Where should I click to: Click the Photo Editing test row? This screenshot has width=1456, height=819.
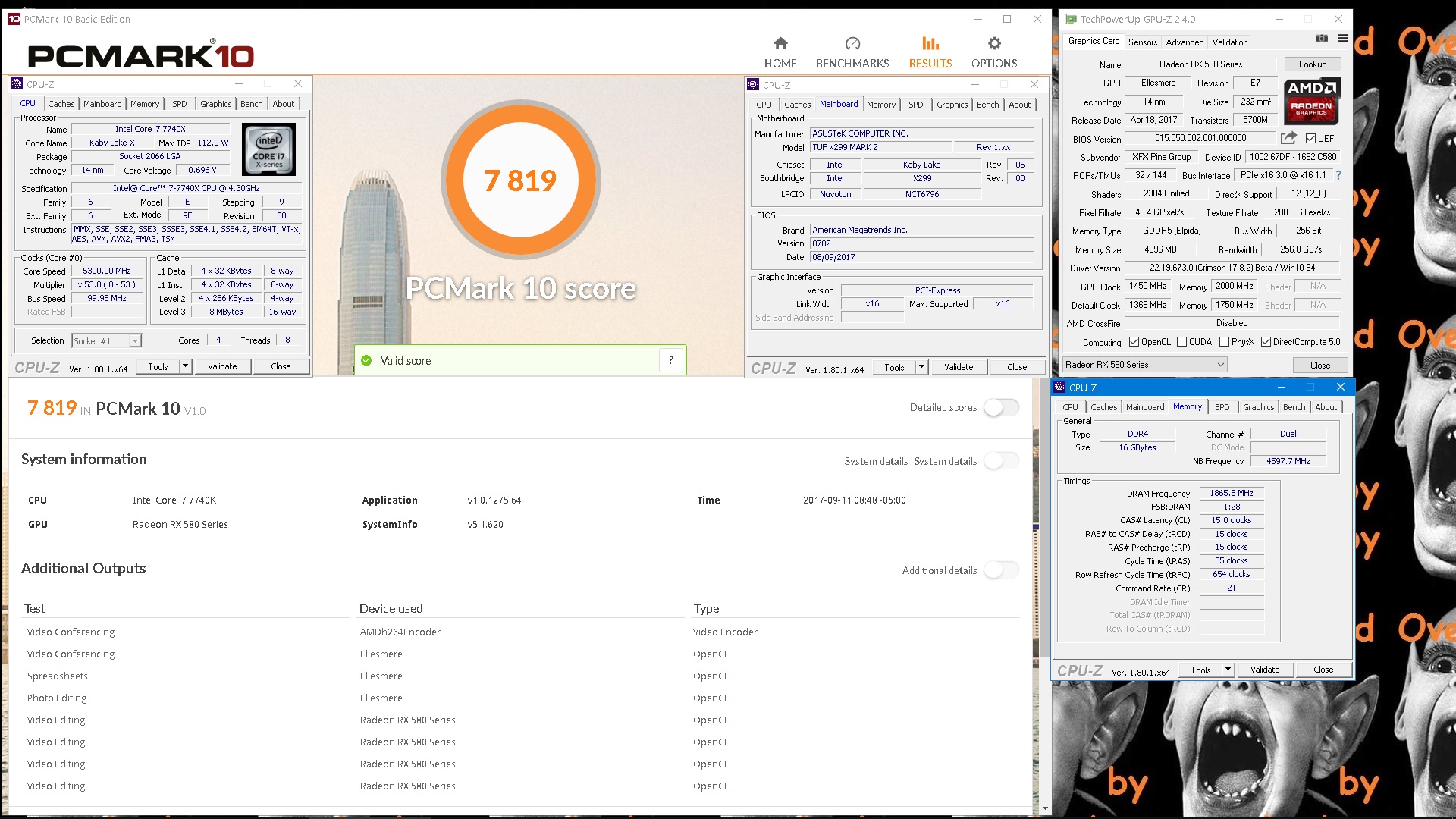pyautogui.click(x=57, y=698)
